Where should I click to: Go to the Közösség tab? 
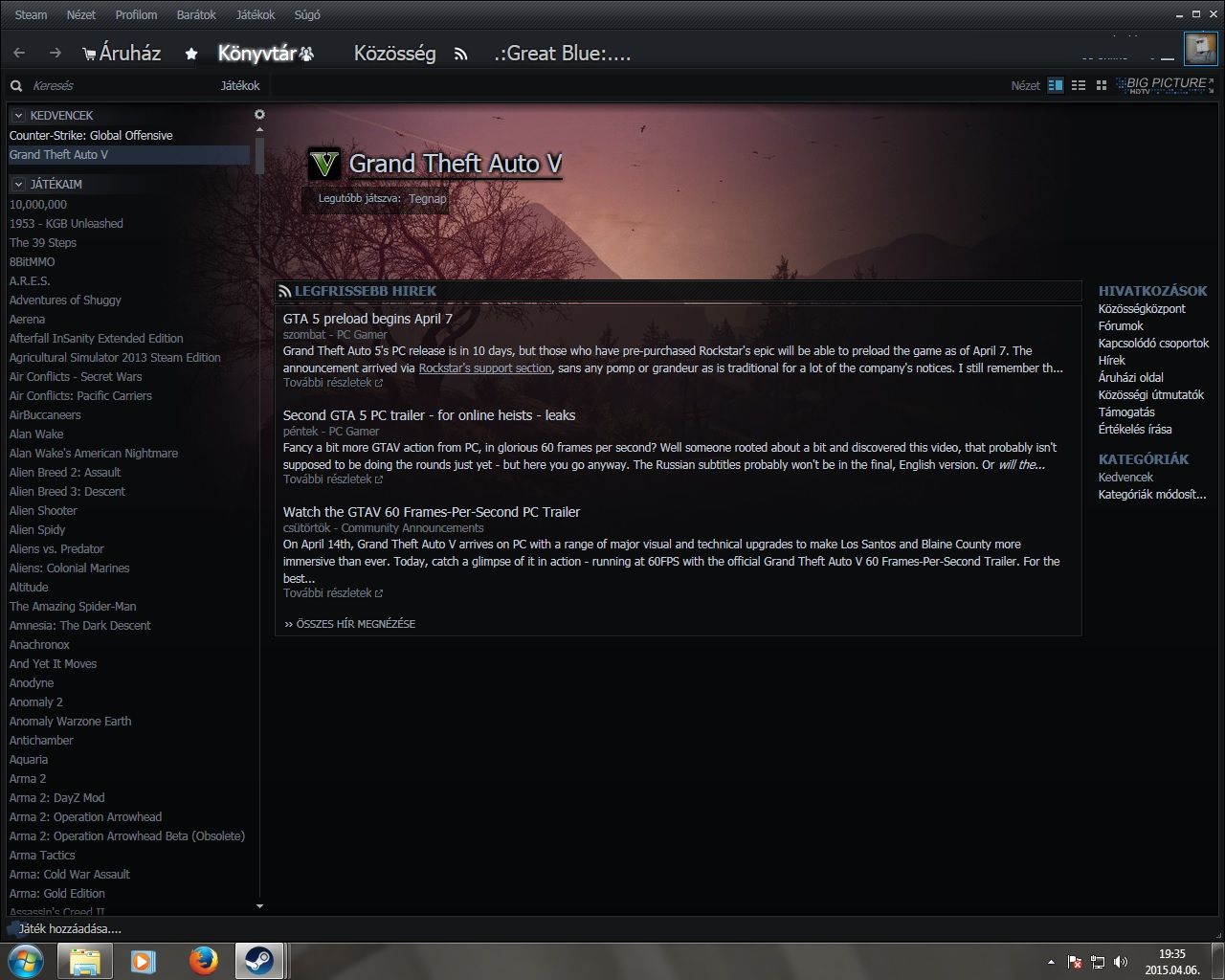[394, 54]
